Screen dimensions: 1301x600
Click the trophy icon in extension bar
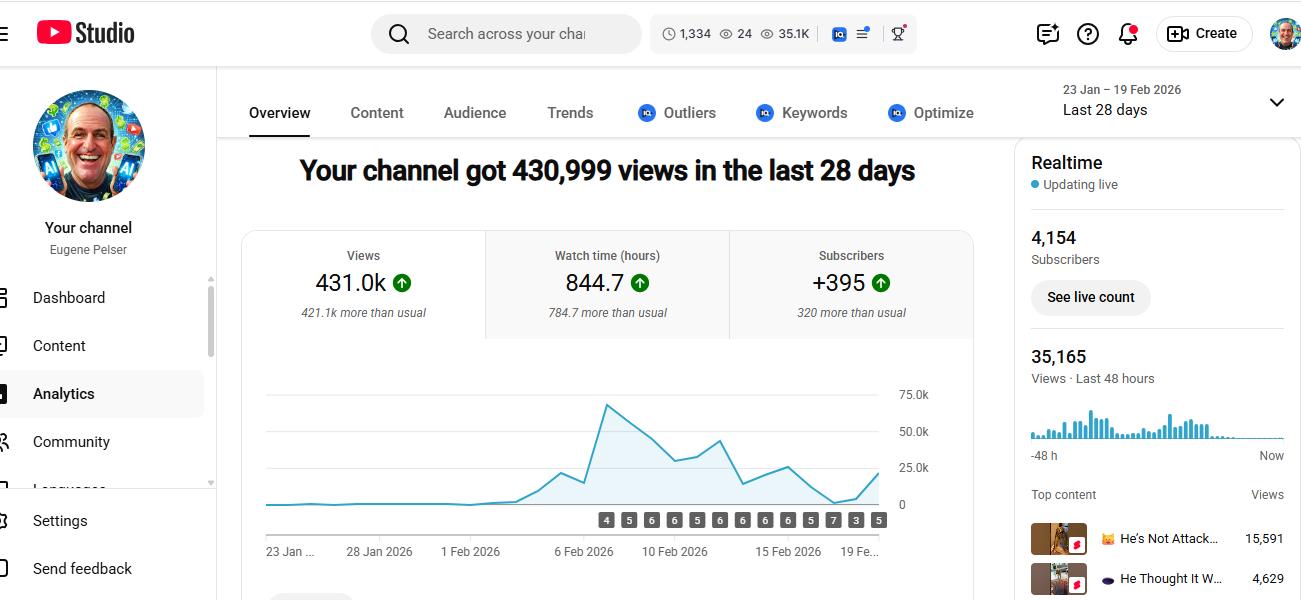[x=898, y=34]
